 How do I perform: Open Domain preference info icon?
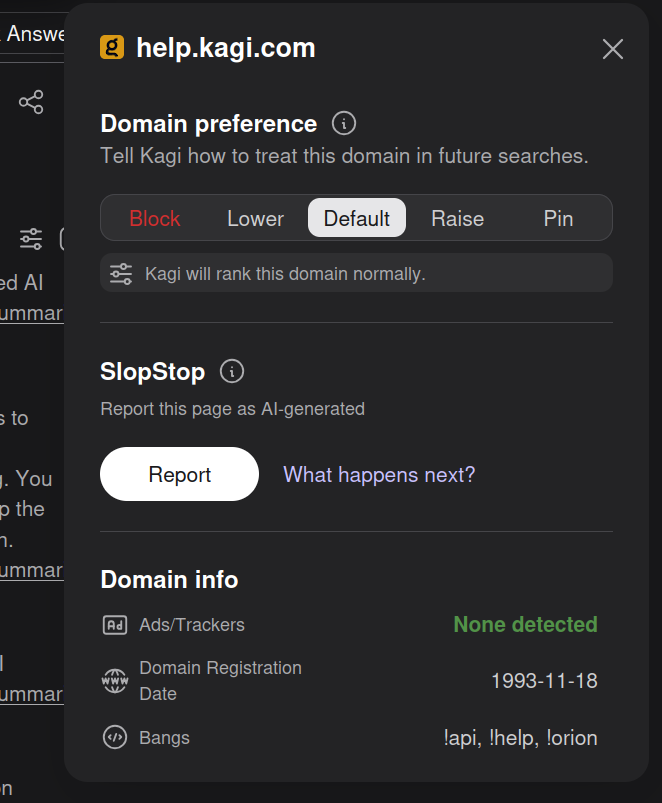click(344, 123)
